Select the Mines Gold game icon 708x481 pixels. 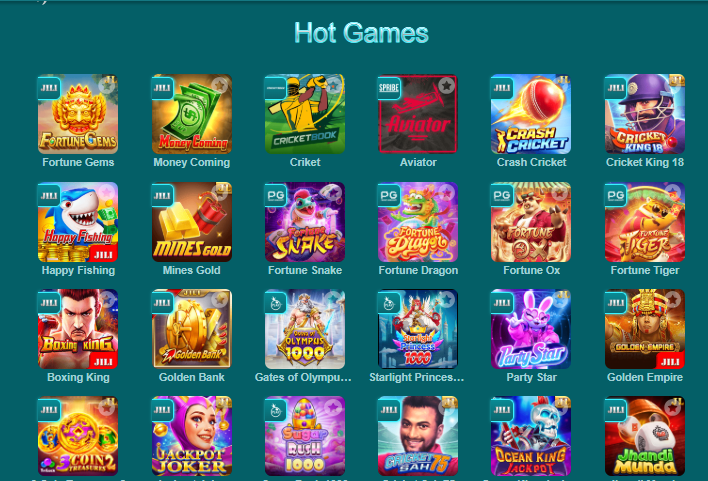192,222
